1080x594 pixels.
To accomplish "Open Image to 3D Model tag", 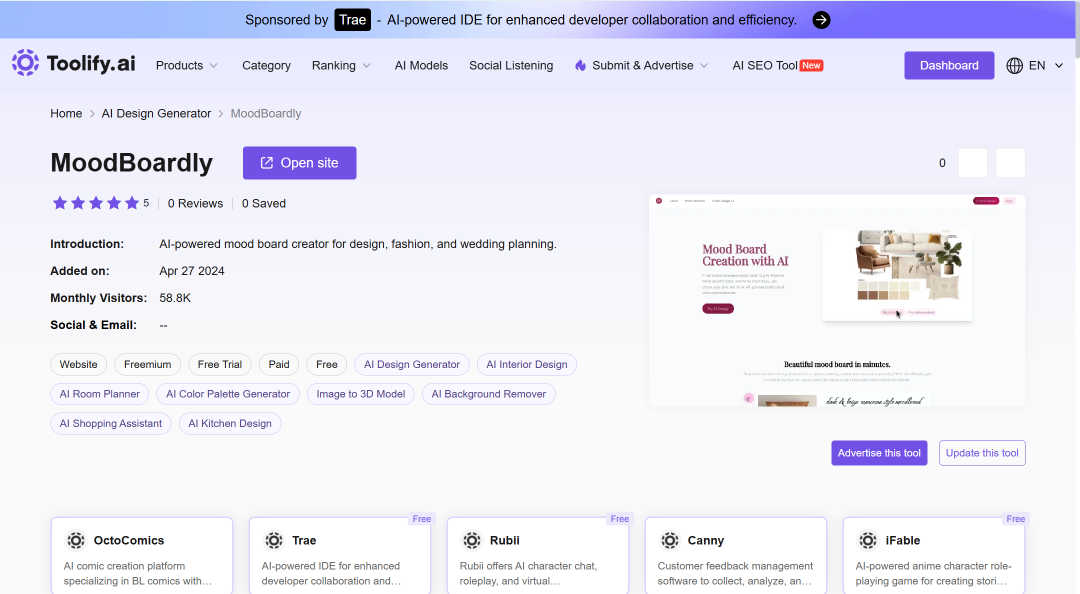I will [361, 394].
